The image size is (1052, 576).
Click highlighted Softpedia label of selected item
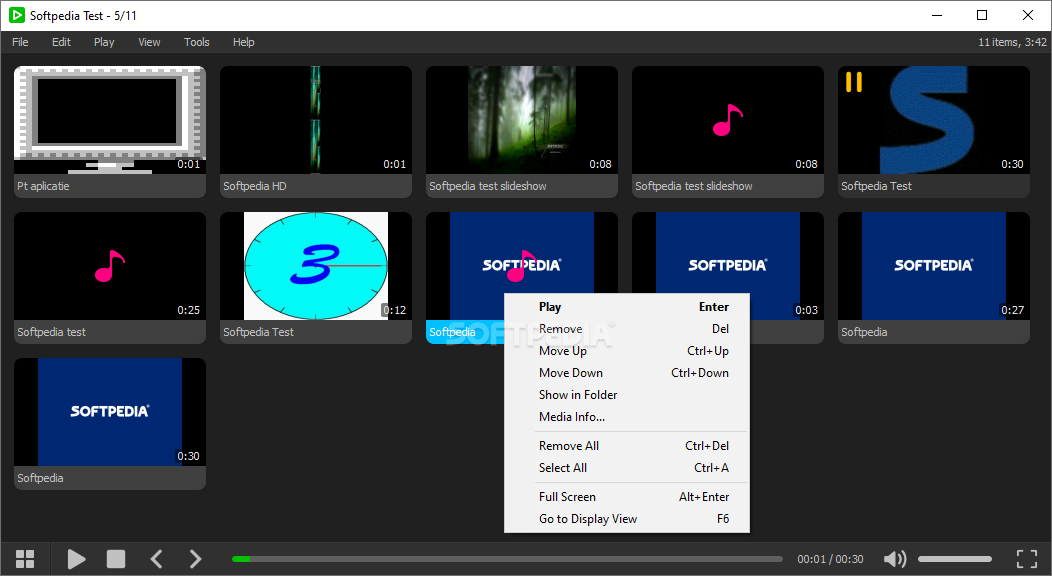(x=452, y=332)
